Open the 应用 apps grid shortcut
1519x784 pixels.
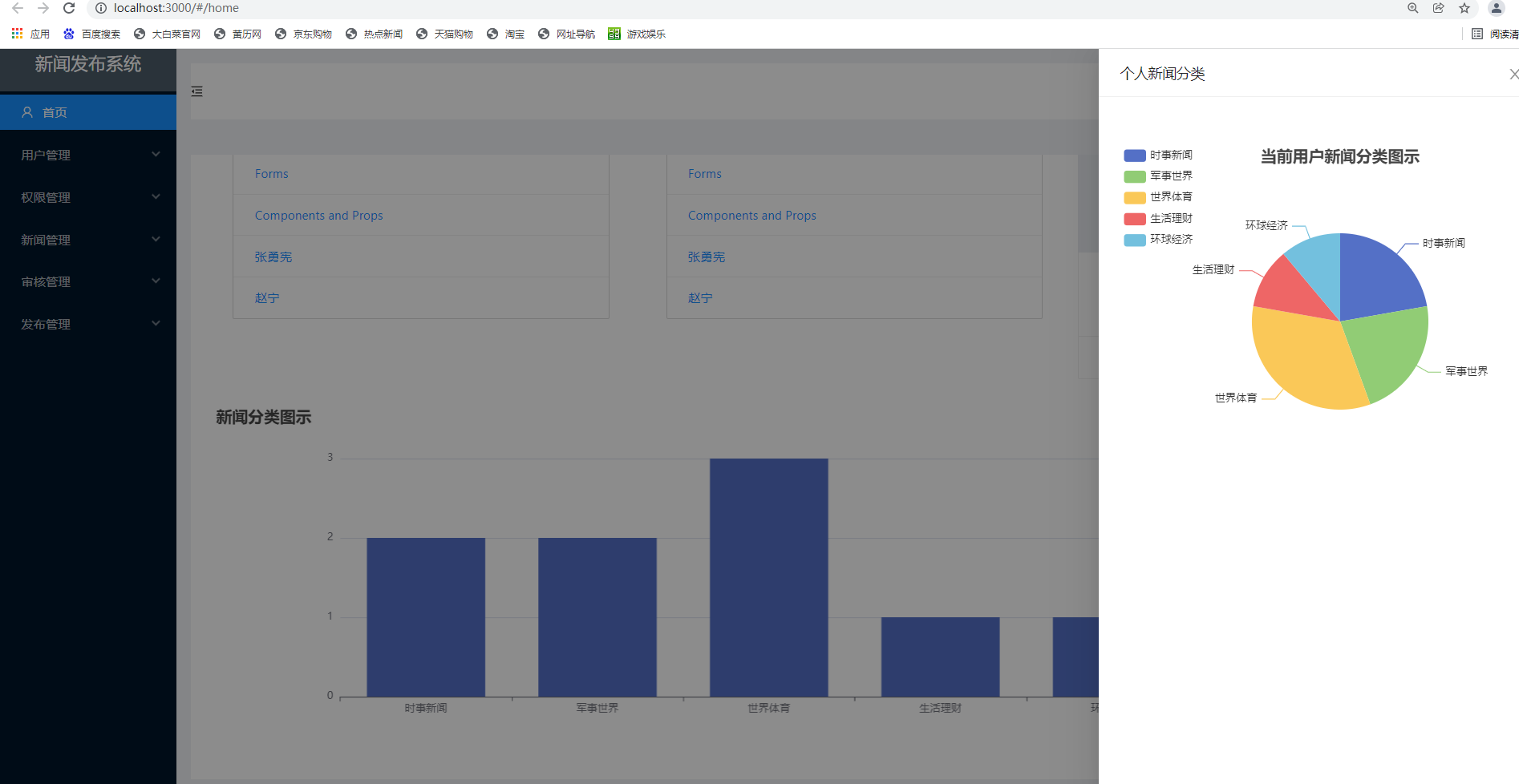(30, 34)
